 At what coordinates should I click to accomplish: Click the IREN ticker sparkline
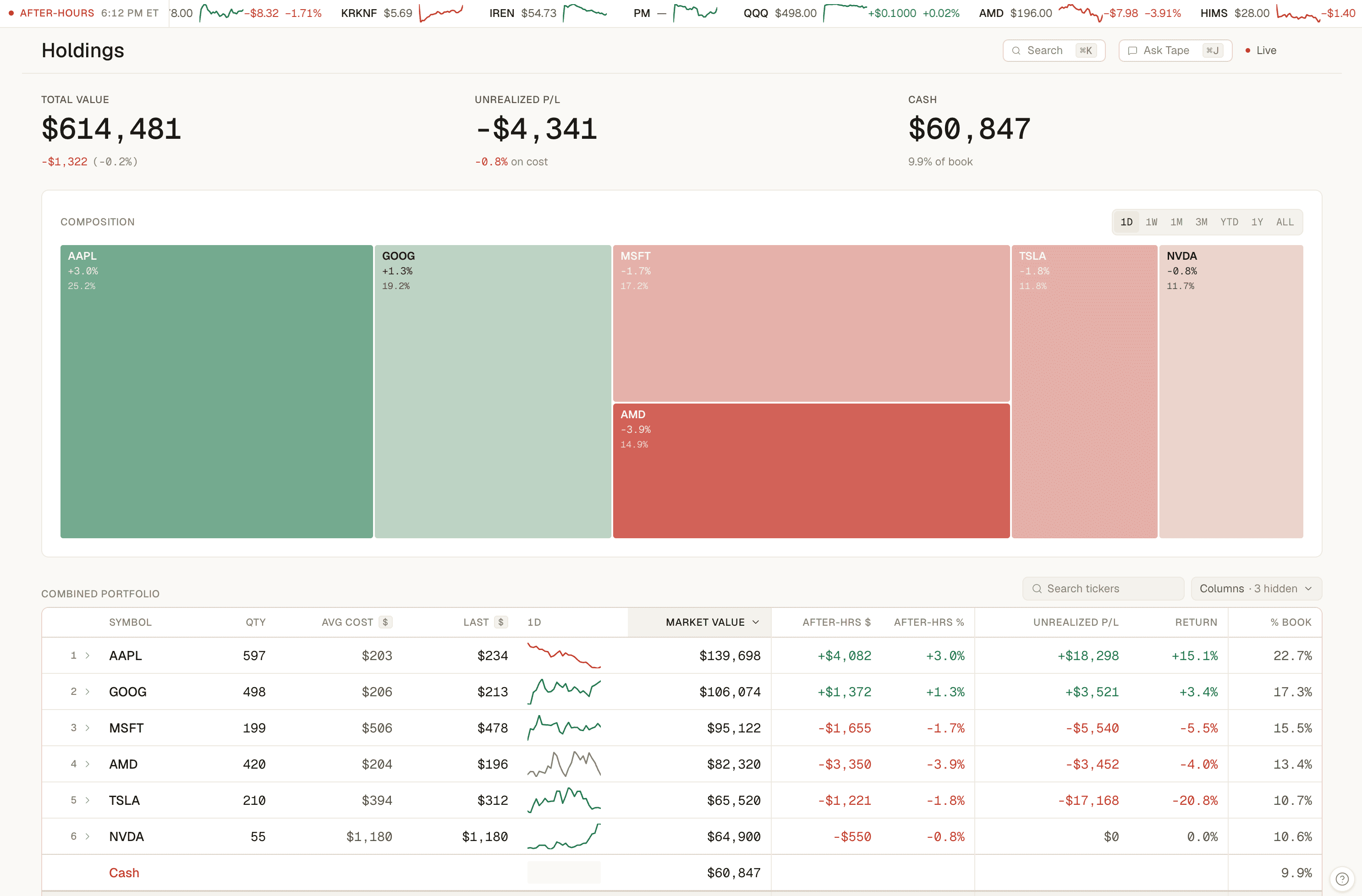[x=585, y=12]
